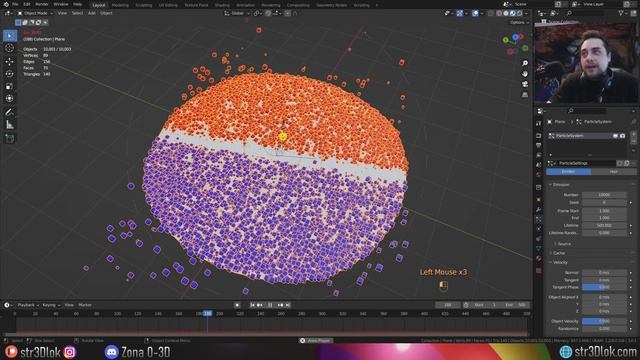Open the Object Data properties tab
The width and height of the screenshot is (640, 360).
point(539,249)
